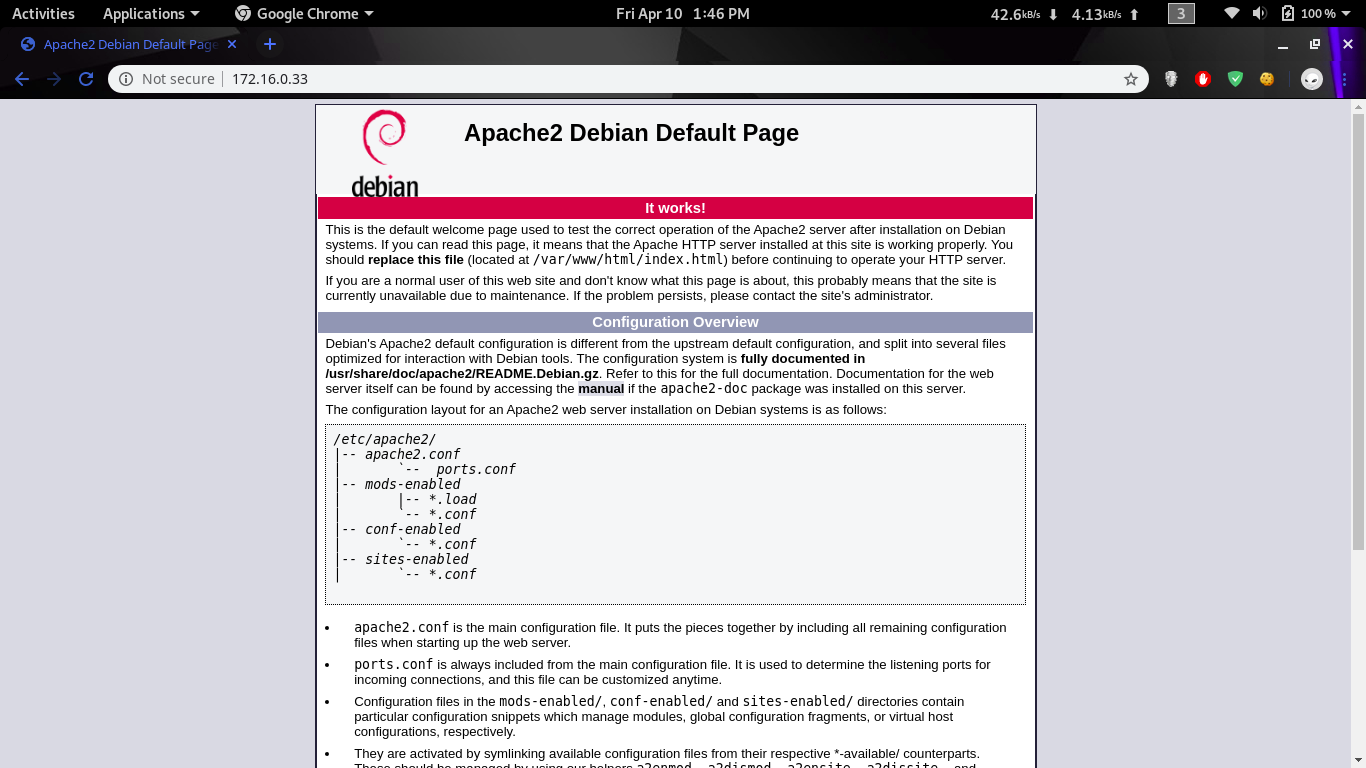Open the grey statue-head extension

coord(1171,79)
